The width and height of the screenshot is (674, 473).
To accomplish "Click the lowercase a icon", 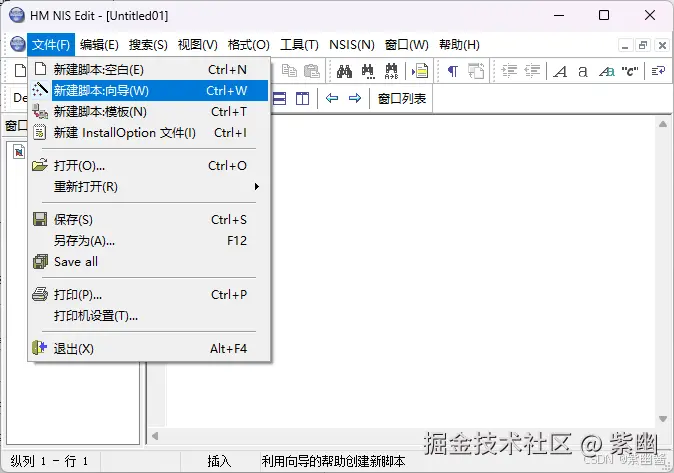I will (x=582, y=71).
